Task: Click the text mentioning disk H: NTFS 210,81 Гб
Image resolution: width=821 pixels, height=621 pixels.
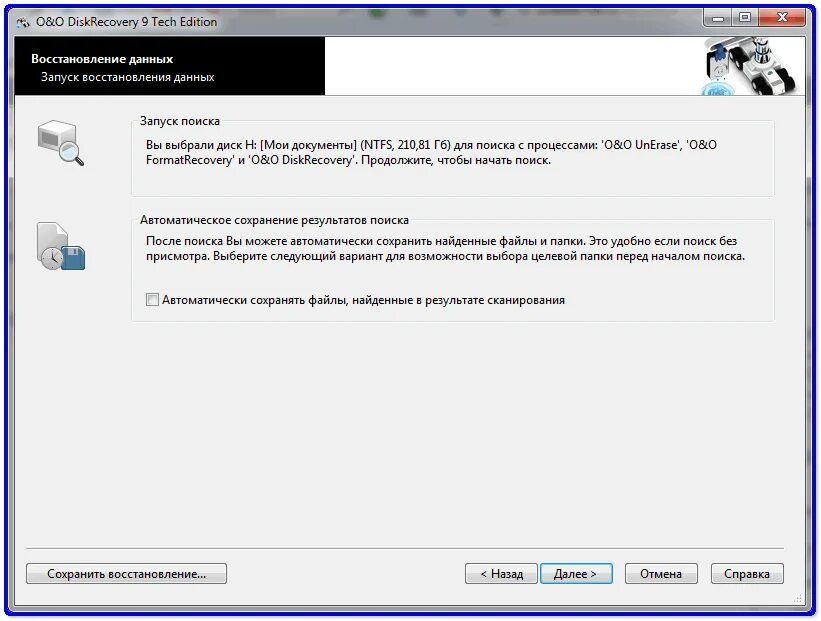Action: pyautogui.click(x=431, y=152)
